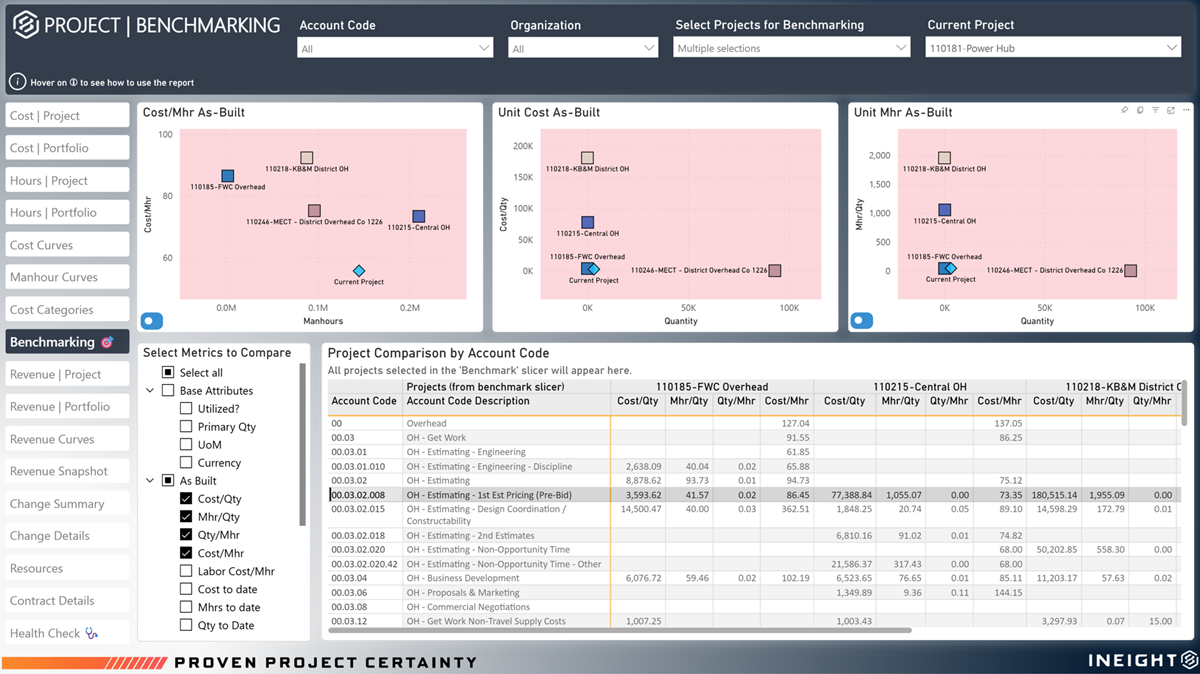
Task: Click metrics list vertical scrollbar
Action: 304,445
